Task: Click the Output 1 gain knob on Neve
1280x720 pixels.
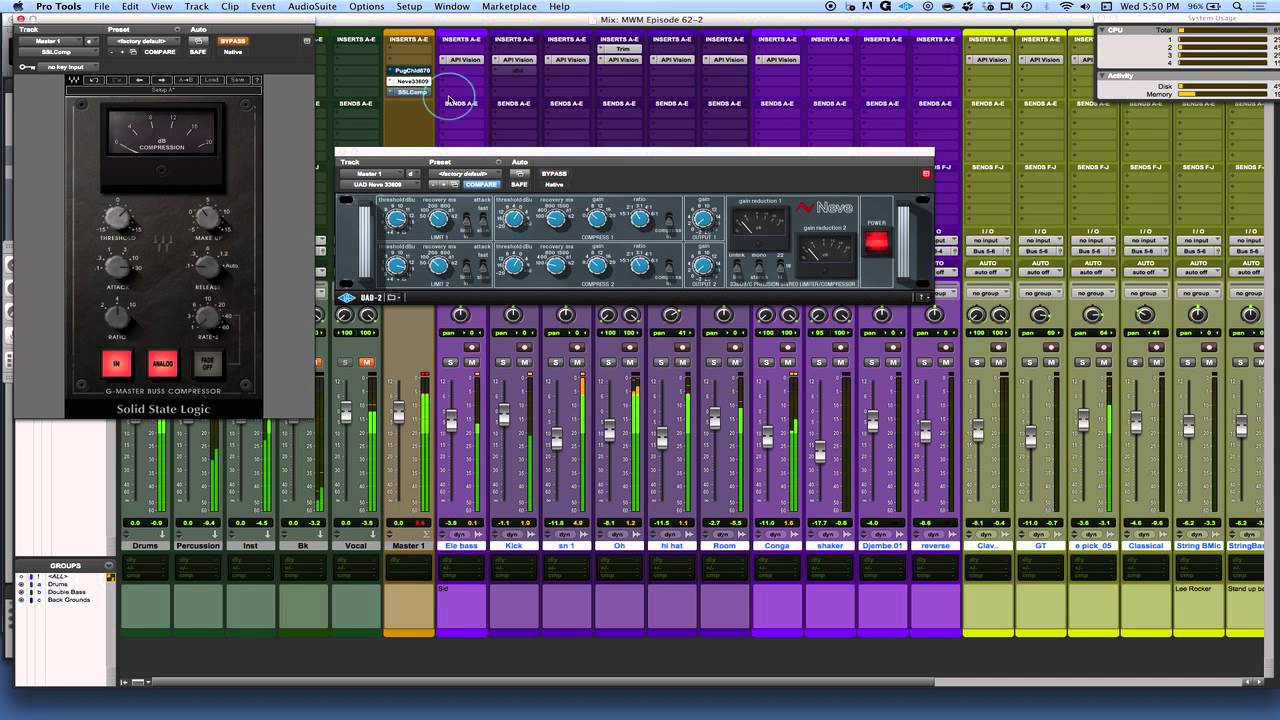Action: tap(703, 219)
